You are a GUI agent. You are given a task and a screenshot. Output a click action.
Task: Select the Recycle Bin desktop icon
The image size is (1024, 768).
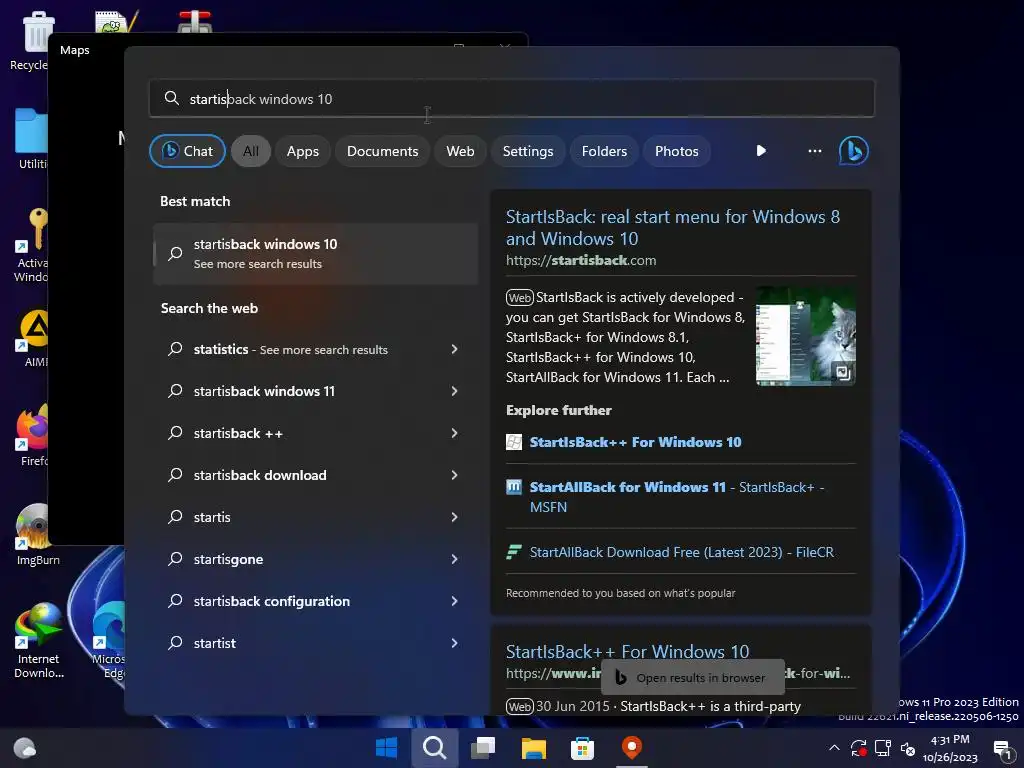[29, 40]
